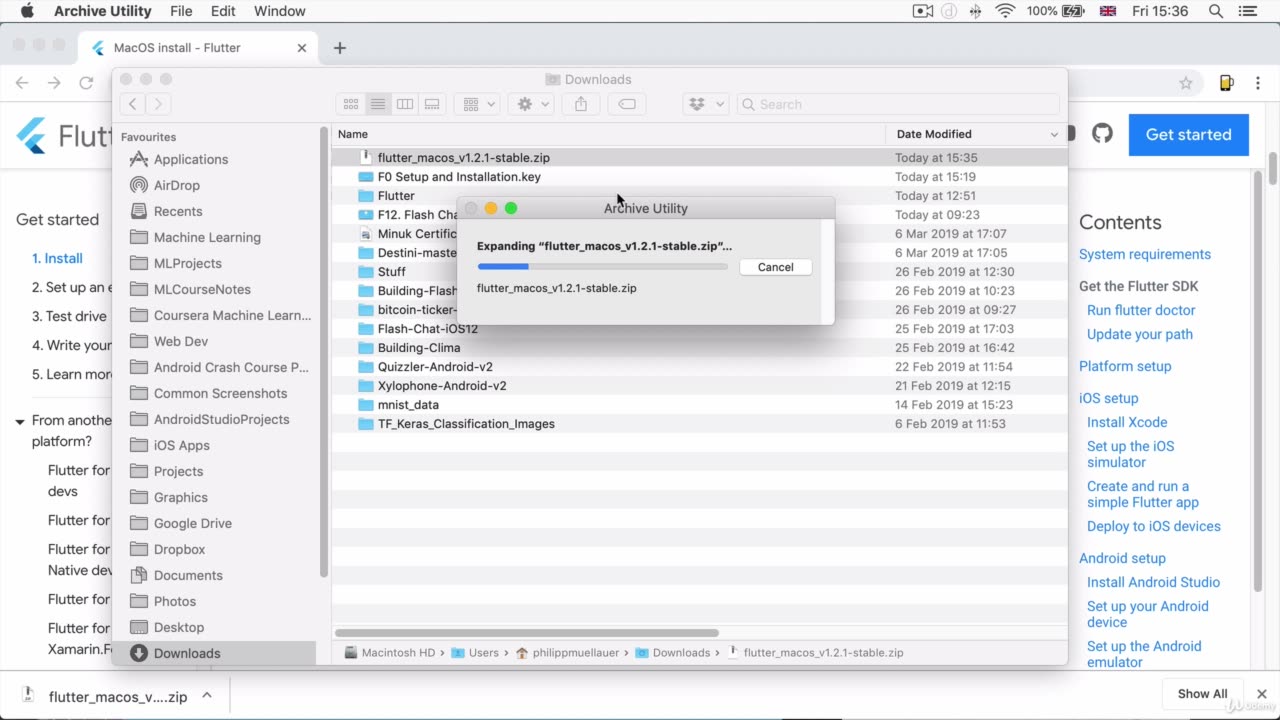
Task: Open a new browser tab
Action: 340,48
